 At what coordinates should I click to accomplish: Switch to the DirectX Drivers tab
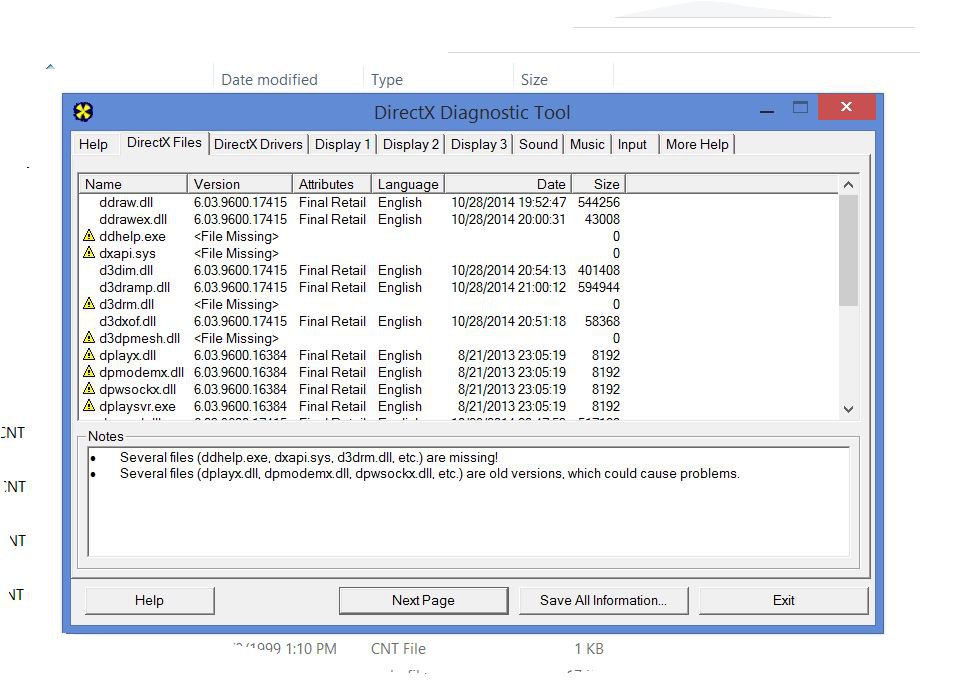pos(258,145)
